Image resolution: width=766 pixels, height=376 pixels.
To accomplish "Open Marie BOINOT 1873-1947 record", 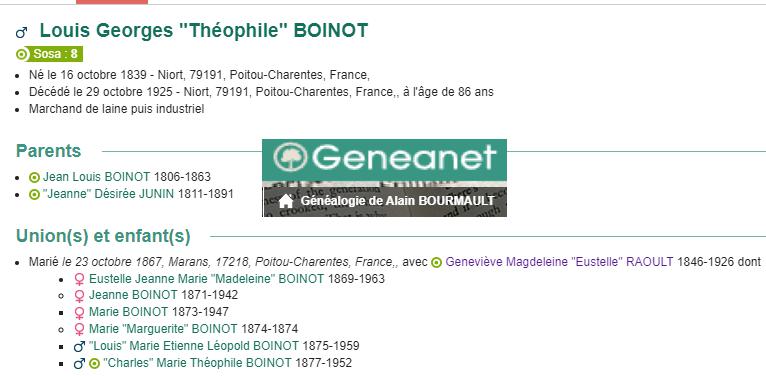I will pos(128,312).
